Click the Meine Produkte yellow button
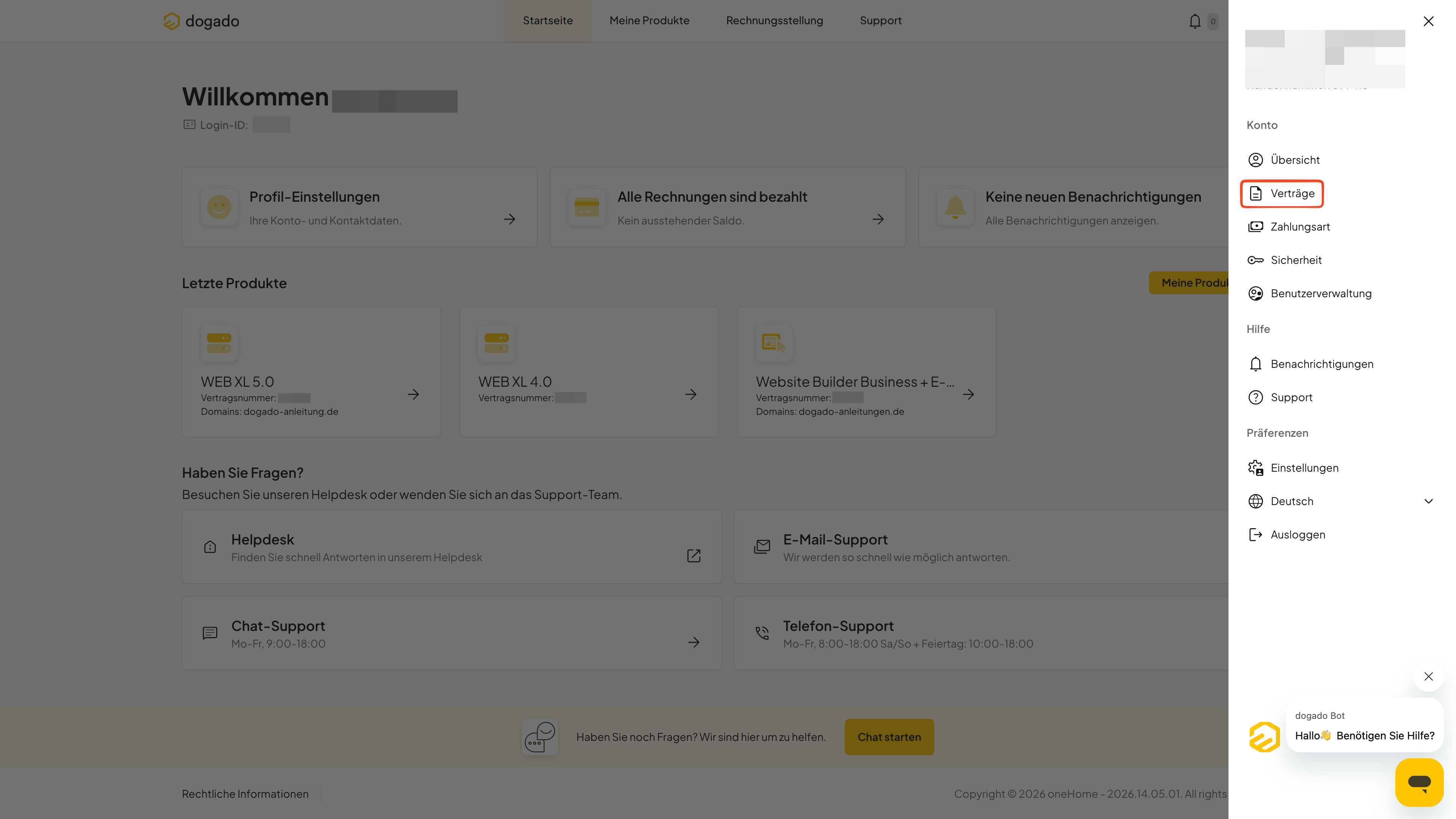Viewport: 1456px width, 819px height. point(1189,282)
